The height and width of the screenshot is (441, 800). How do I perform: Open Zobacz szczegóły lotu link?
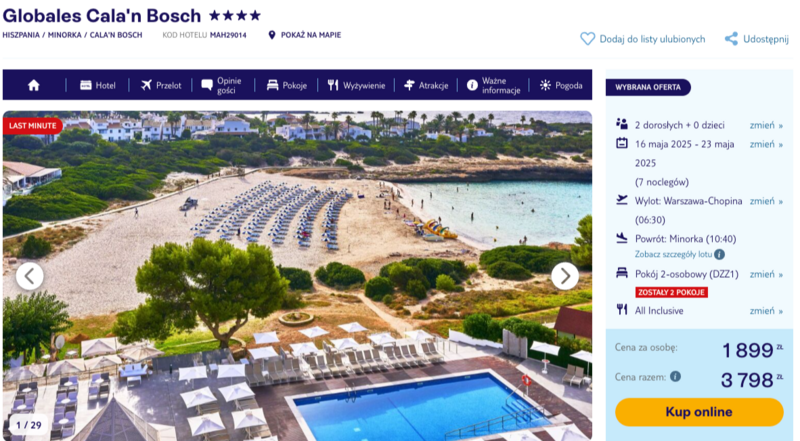[x=673, y=254]
